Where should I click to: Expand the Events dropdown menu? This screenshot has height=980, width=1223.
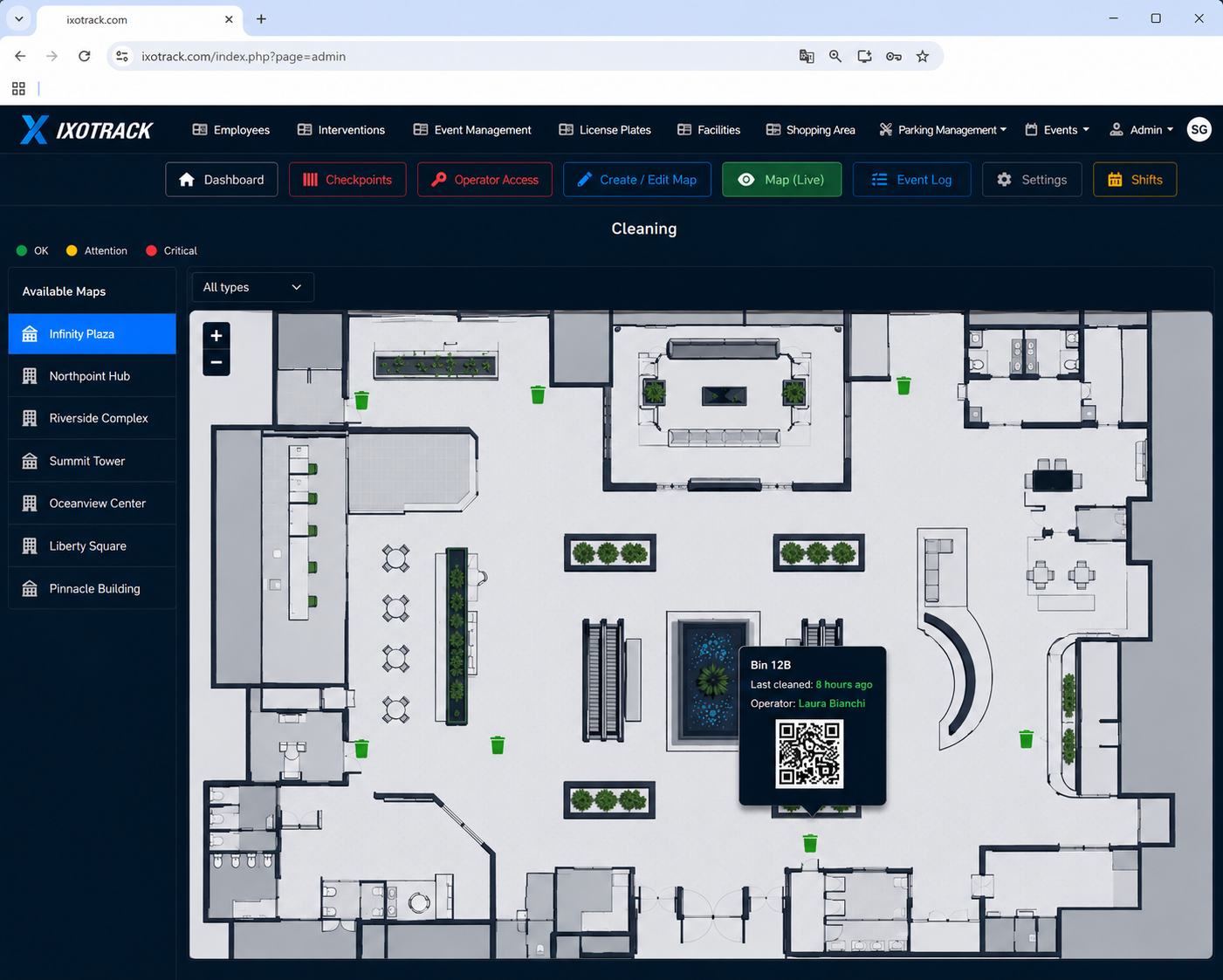[1057, 130]
